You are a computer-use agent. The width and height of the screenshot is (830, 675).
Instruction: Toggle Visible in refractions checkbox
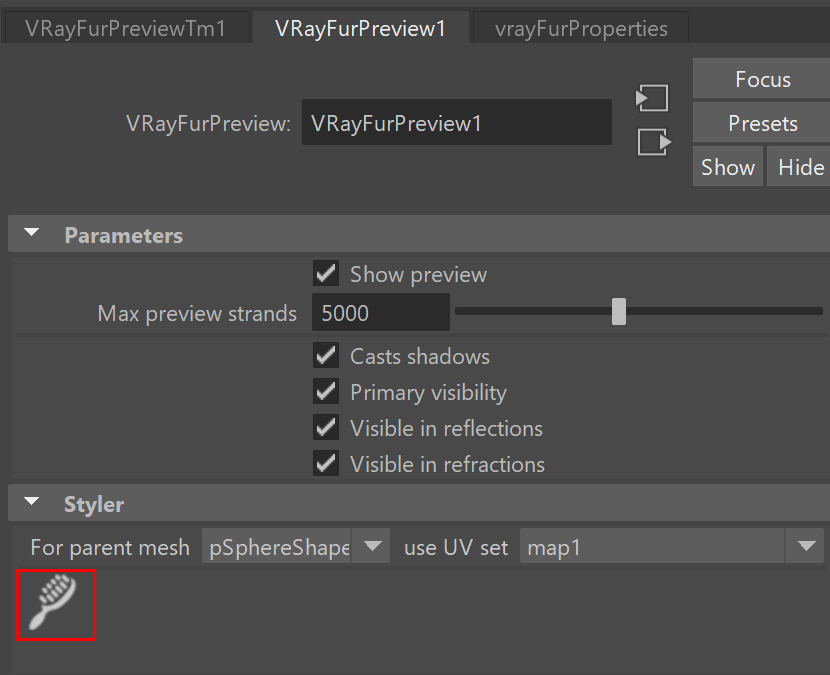tap(326, 464)
